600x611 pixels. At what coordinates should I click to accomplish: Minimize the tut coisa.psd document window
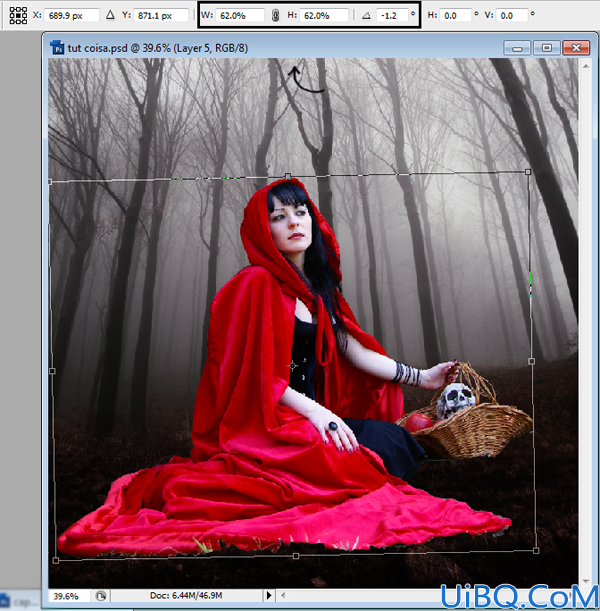click(x=517, y=48)
